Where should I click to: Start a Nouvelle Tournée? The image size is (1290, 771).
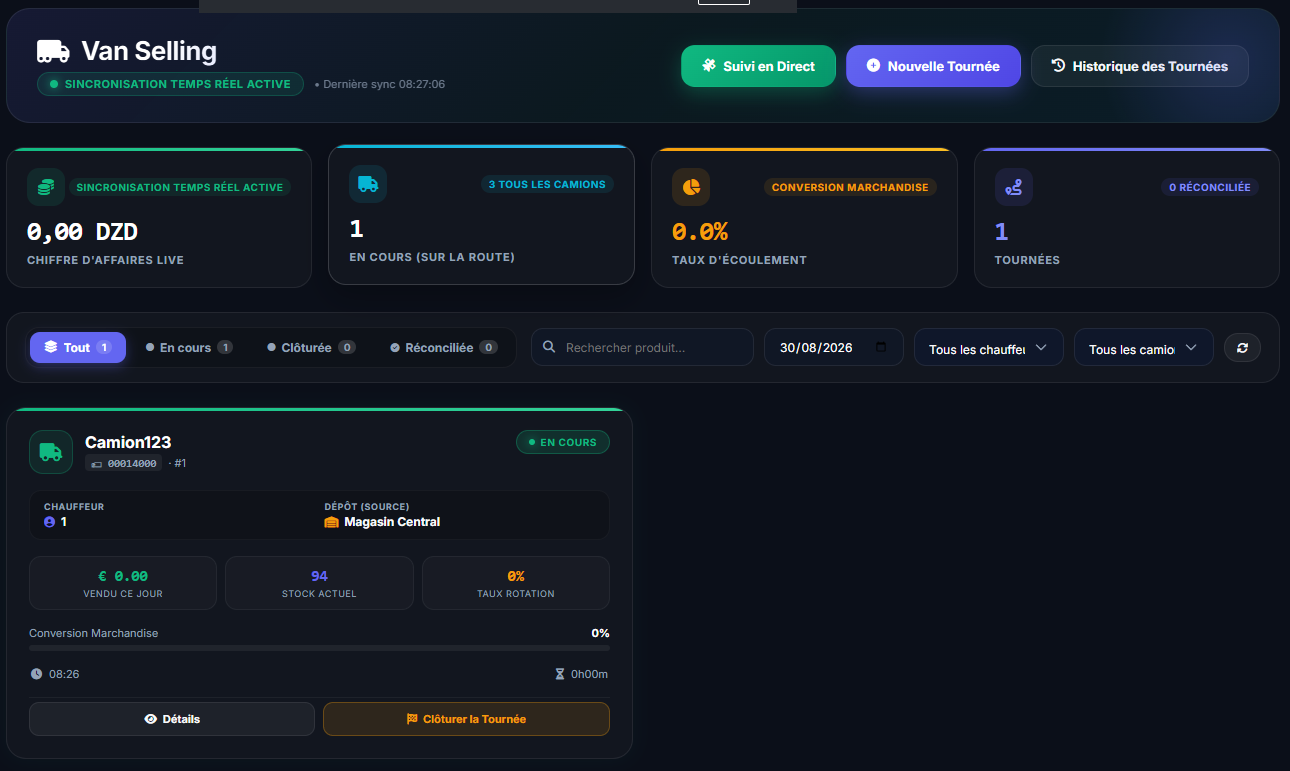(x=933, y=66)
